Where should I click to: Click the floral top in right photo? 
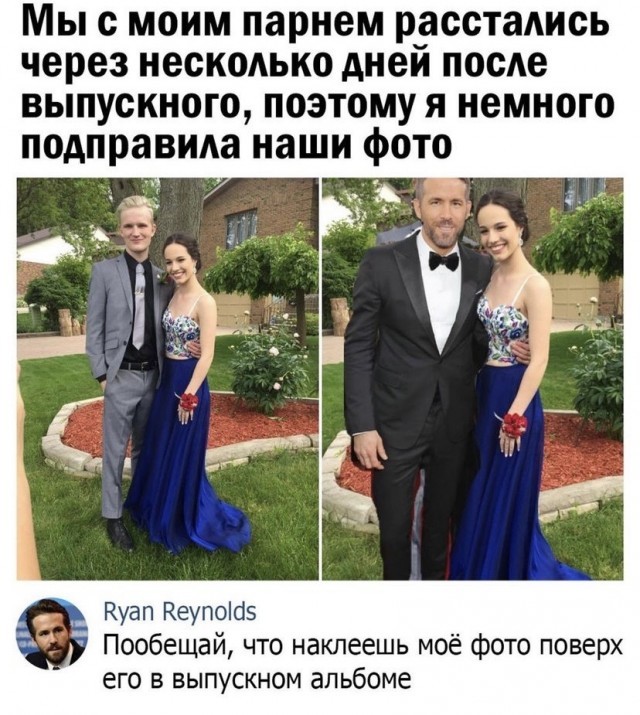click(503, 327)
